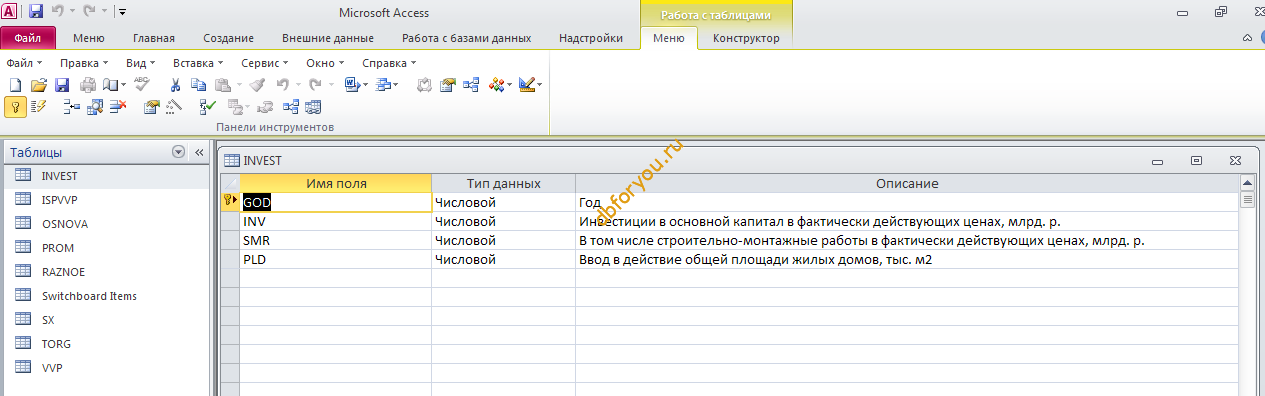
Task: Minimize the ribbon with the caret
Action: pos(1247,38)
